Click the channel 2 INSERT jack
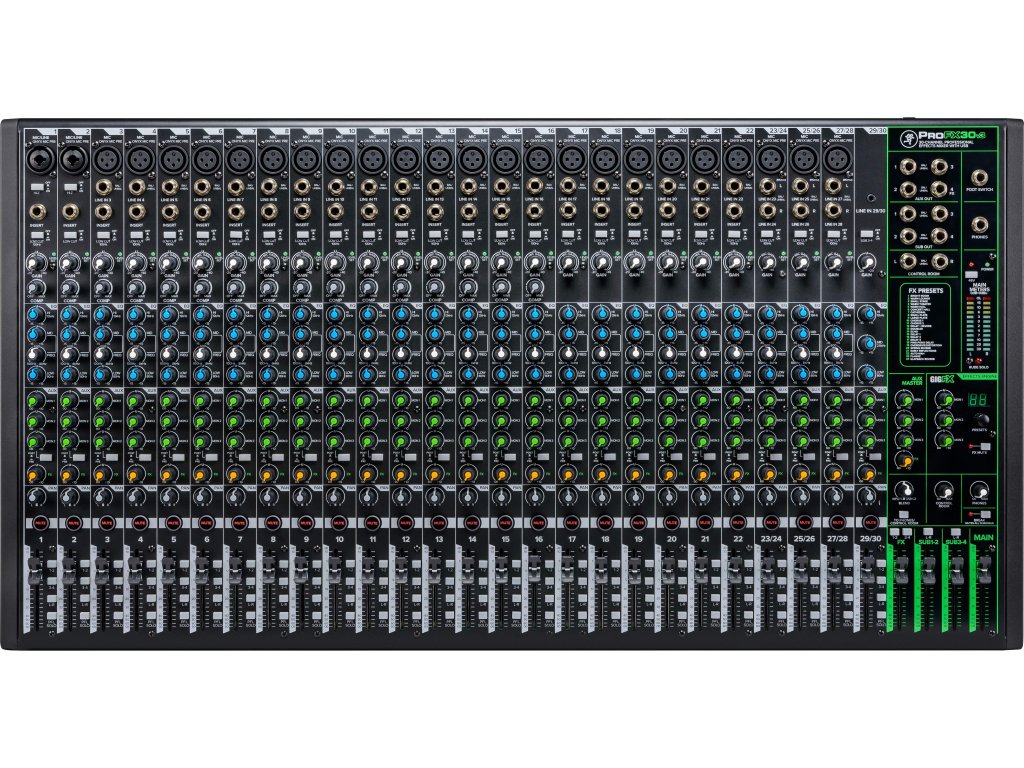Screen dimensions: 1024x768 pos(70,212)
